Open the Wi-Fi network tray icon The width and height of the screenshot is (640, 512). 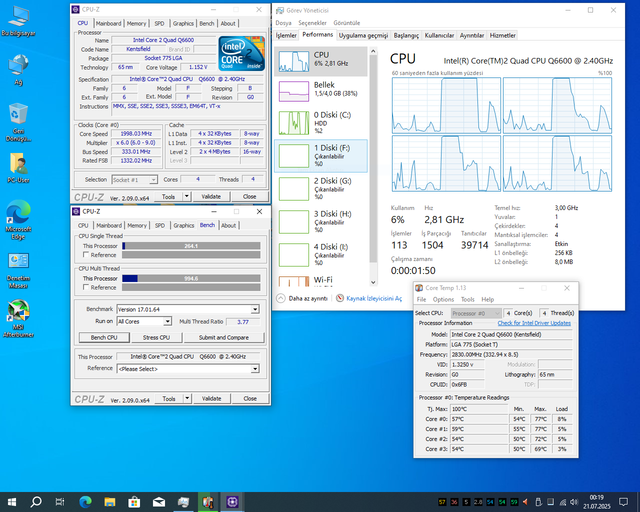[x=562, y=502]
